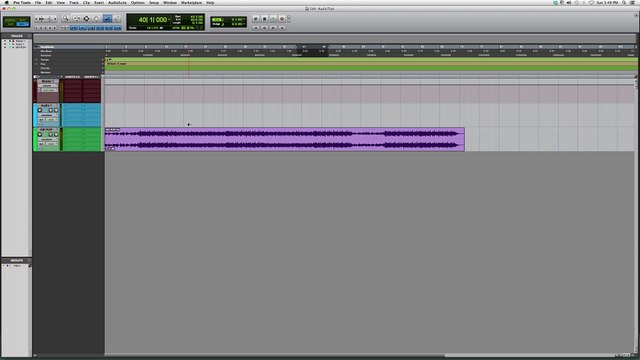Click the Rewind transport button
The width and height of the screenshot is (640, 360).
click(264, 27)
